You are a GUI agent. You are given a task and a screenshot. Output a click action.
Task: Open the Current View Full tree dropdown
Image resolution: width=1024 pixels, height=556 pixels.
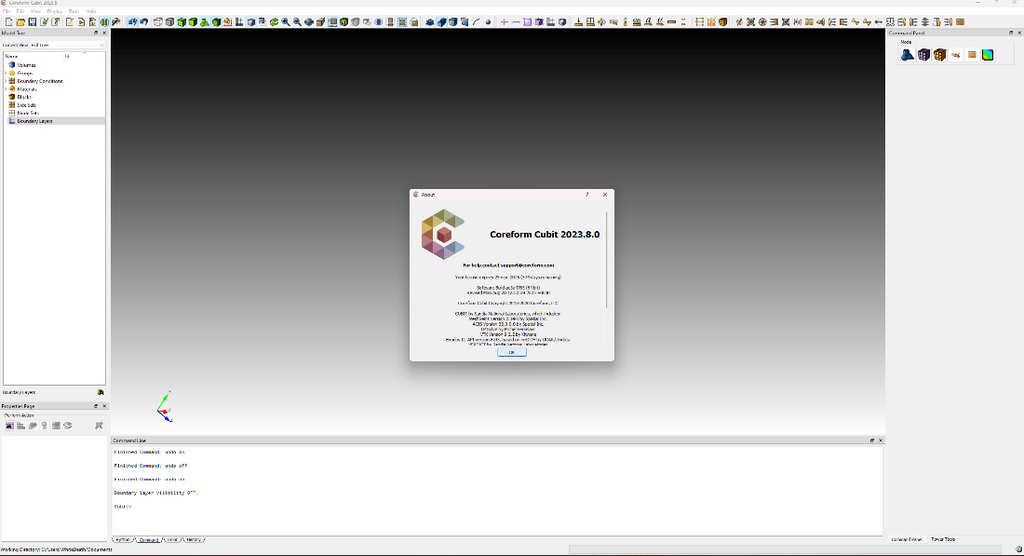coord(67,45)
